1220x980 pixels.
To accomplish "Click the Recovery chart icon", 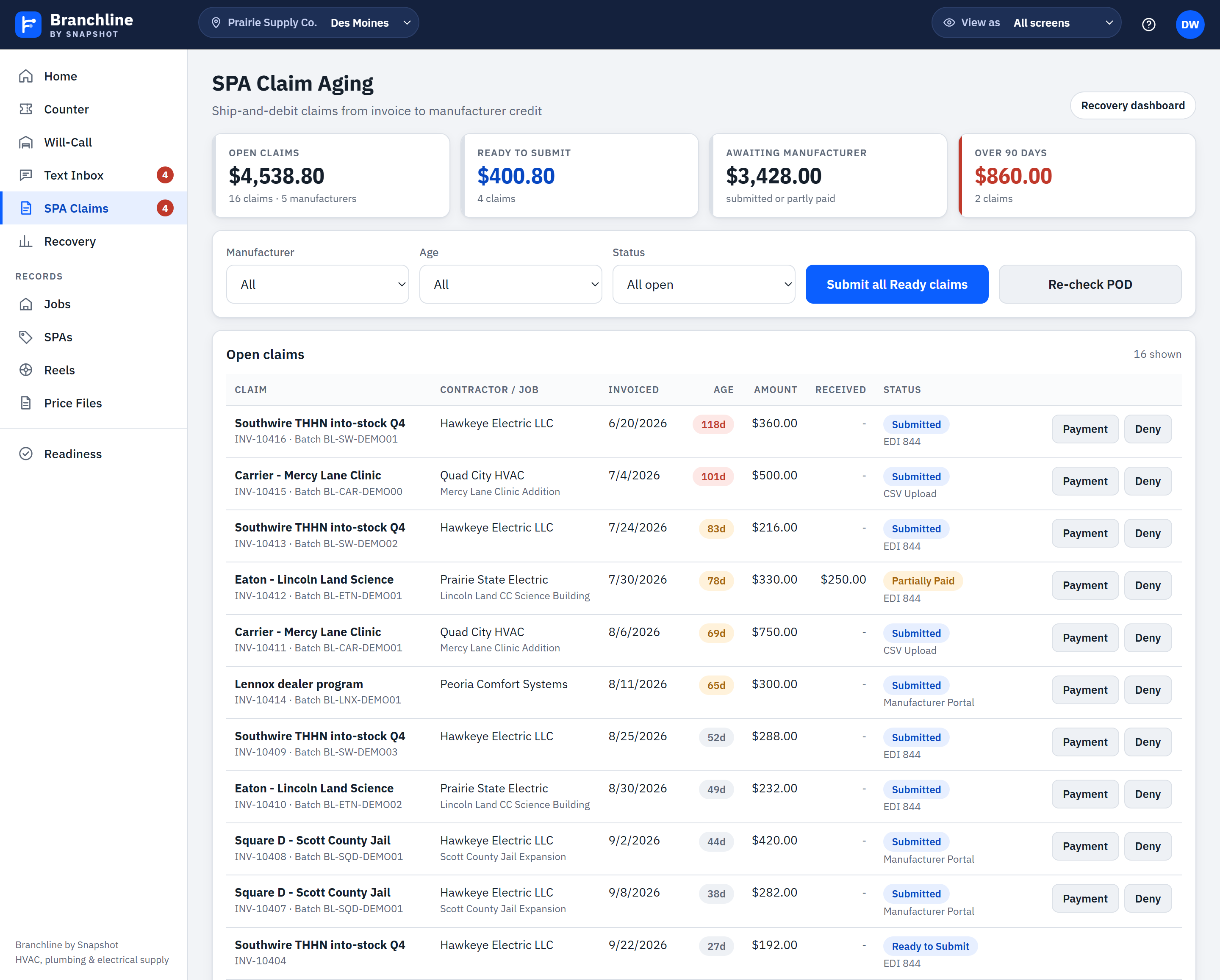I will pyautogui.click(x=26, y=241).
